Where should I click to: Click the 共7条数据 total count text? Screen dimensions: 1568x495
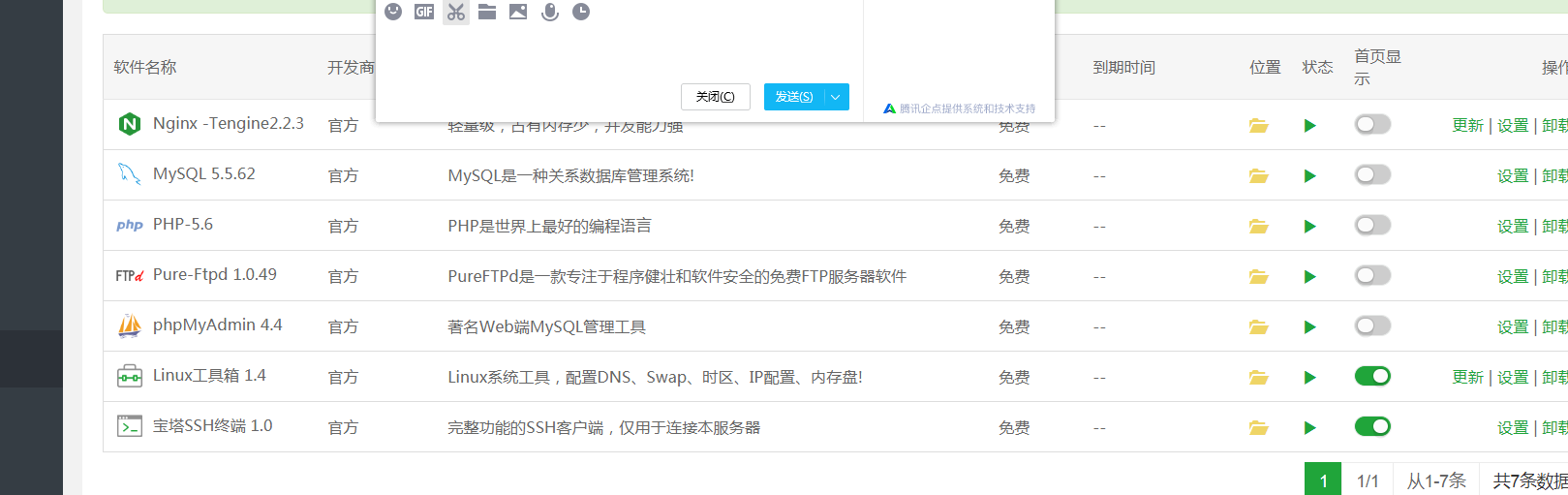click(x=1530, y=480)
